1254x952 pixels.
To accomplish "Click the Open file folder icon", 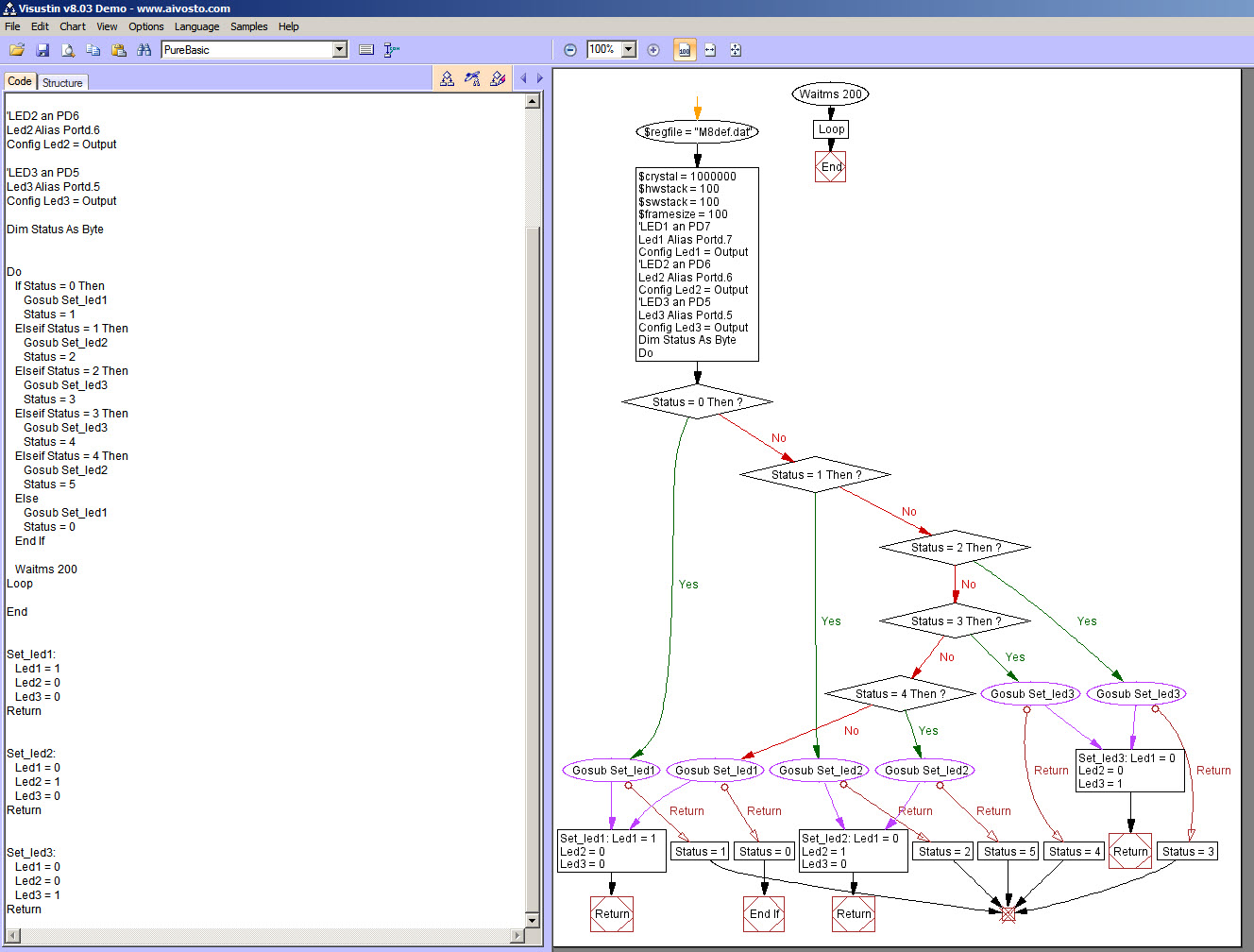I will (x=17, y=50).
